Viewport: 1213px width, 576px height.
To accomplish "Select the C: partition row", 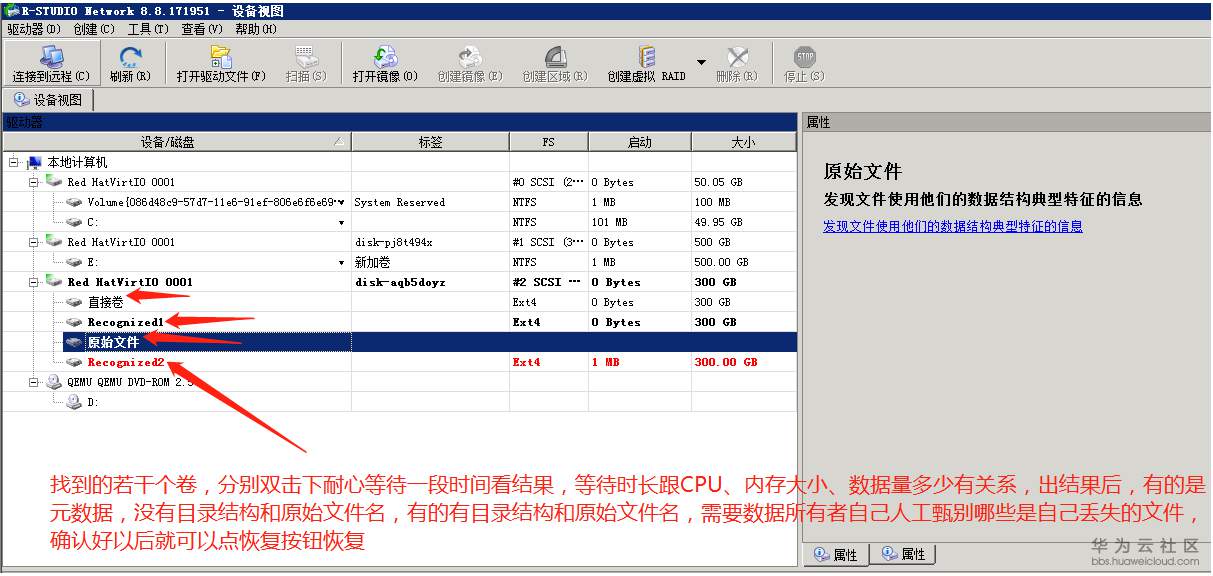I will pyautogui.click(x=399, y=222).
